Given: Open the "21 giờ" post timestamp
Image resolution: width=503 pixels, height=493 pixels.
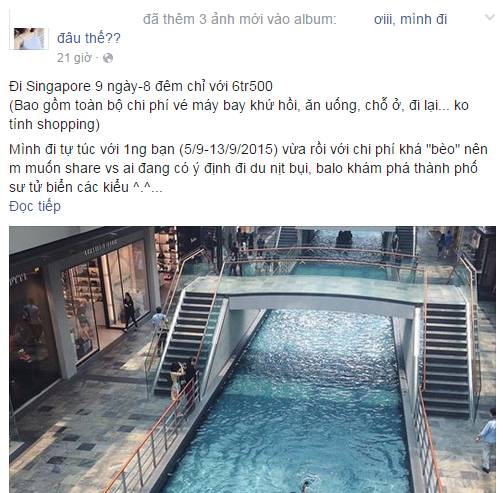Looking at the screenshot, I should pyautogui.click(x=74, y=58).
